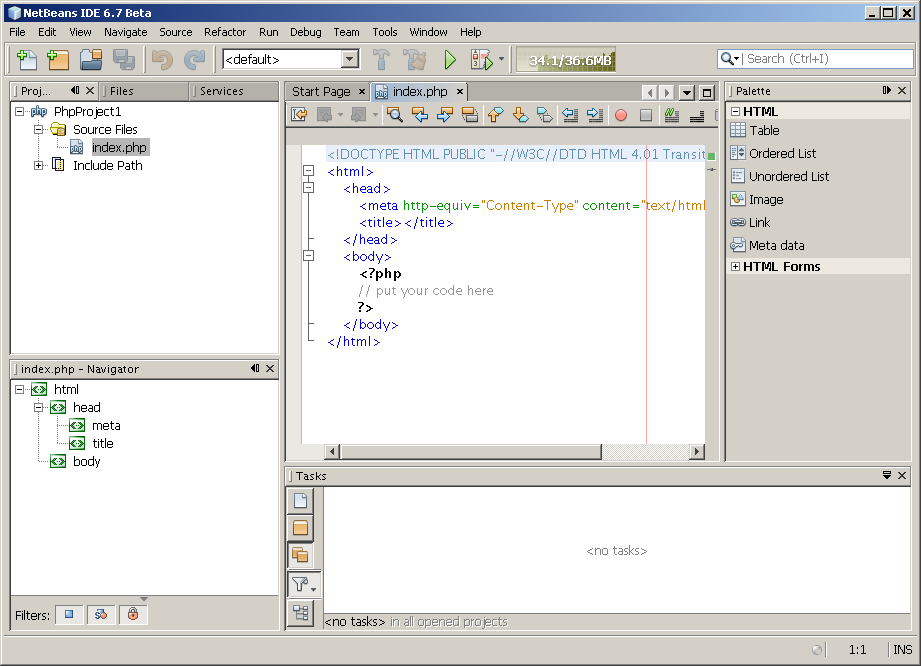Toggle show tasks in all opened projects
The width and height of the screenshot is (921, 666).
[300, 555]
